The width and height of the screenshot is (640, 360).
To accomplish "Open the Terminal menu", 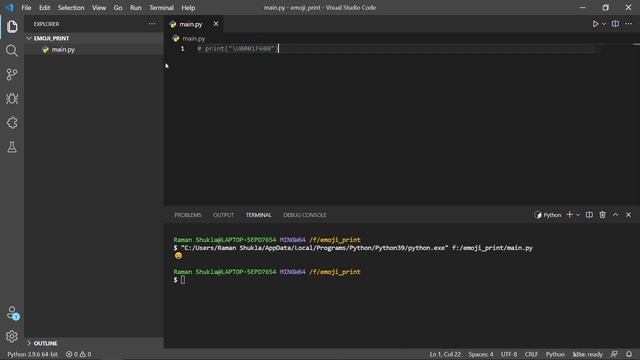I will [x=161, y=8].
